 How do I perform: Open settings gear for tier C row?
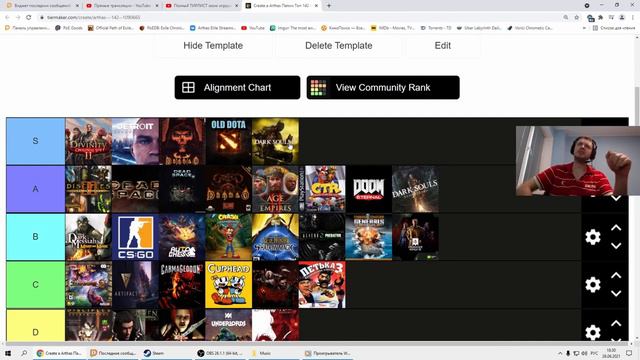point(593,284)
